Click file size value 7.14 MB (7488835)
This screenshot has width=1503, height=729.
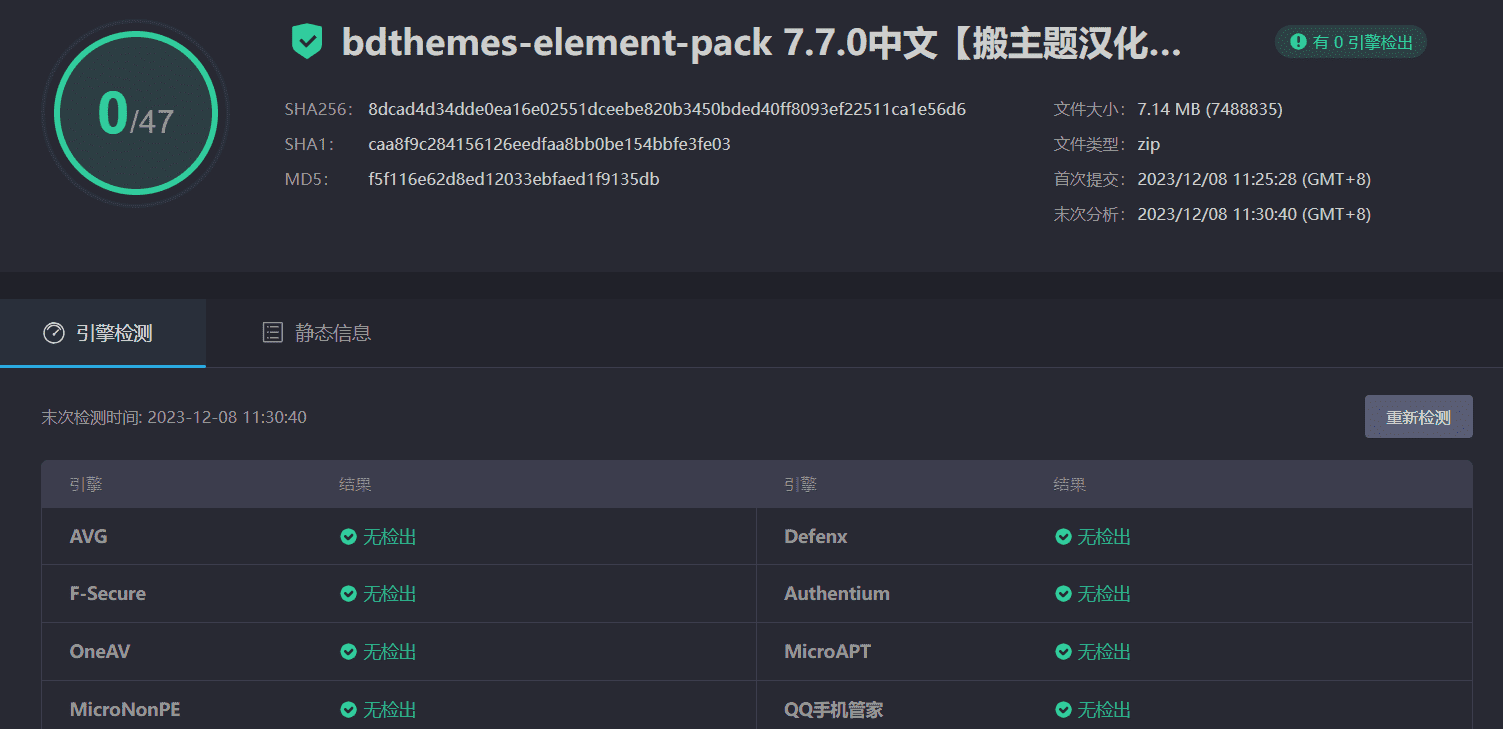point(1210,109)
